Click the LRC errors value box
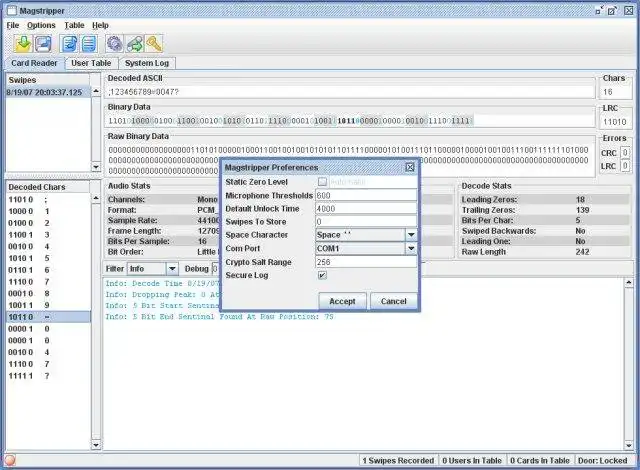640x470 pixels. [624, 166]
